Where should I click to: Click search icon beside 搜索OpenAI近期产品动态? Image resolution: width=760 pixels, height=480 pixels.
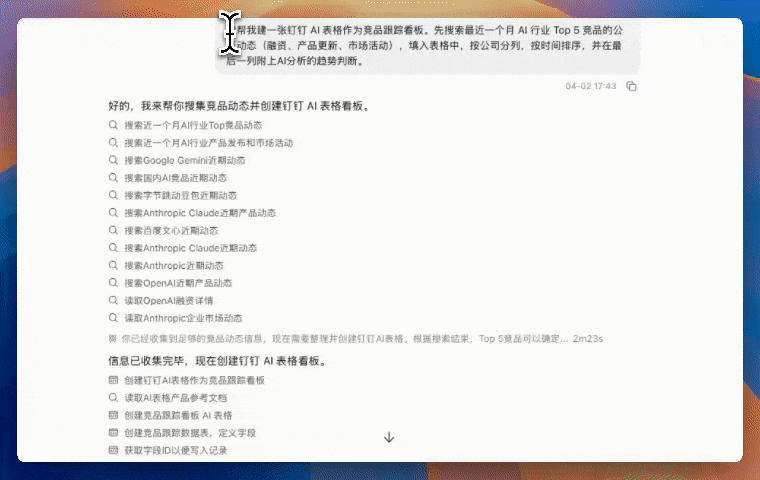[x=113, y=283]
